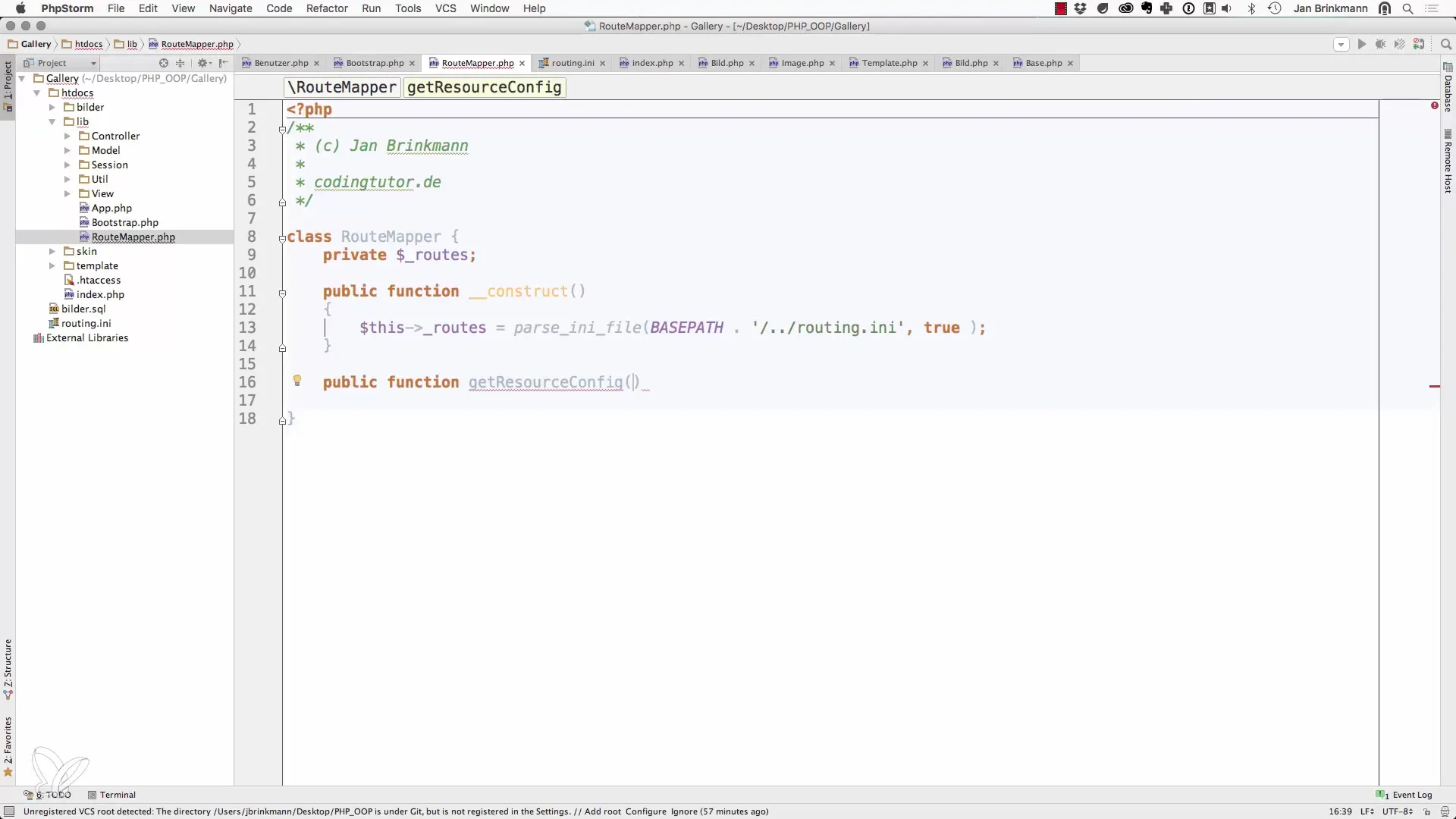Jump to red error stripe marker
Screen dimensions: 1456x819
point(1434,387)
